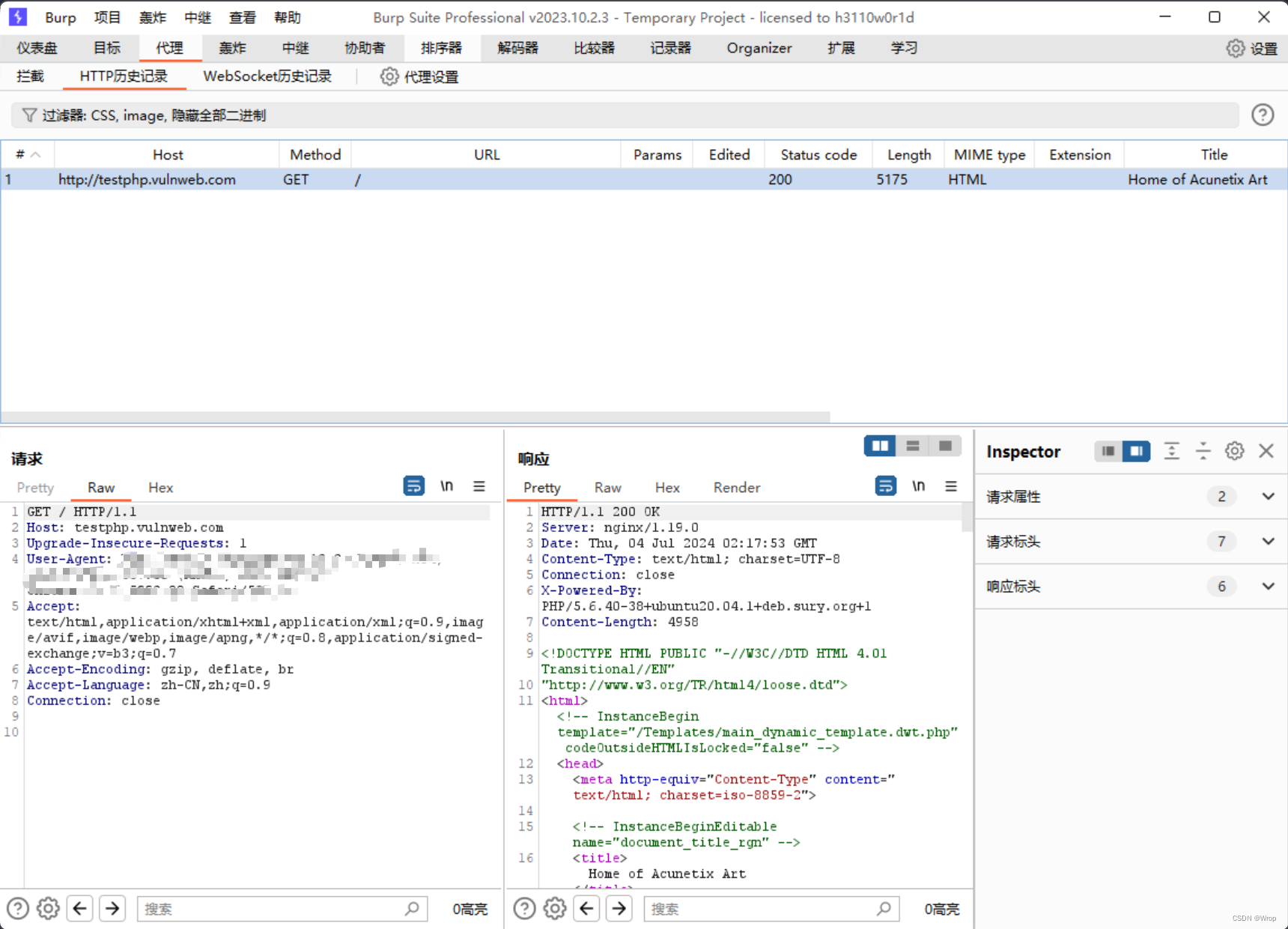This screenshot has height=929, width=1288.
Task: Switch response view to Render
Action: [737, 488]
